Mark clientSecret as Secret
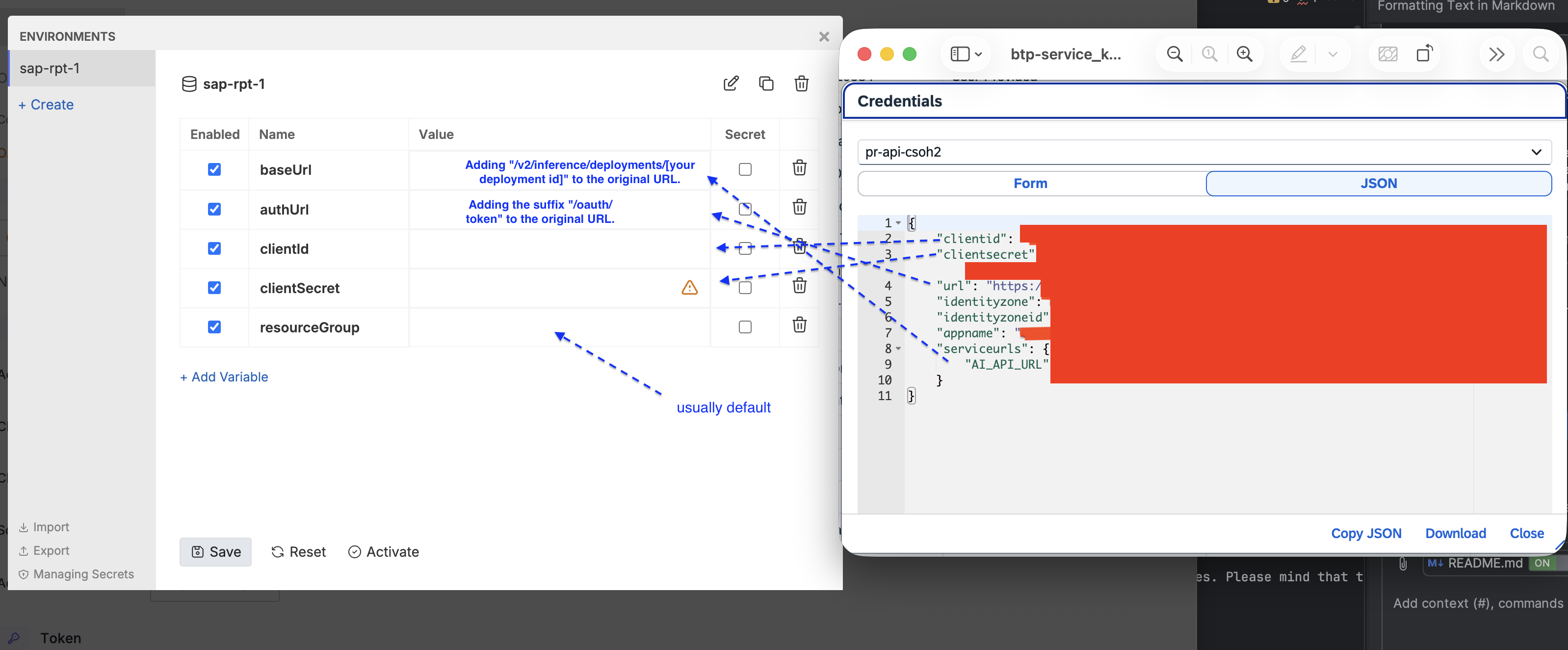The height and width of the screenshot is (650, 1568). tap(745, 288)
